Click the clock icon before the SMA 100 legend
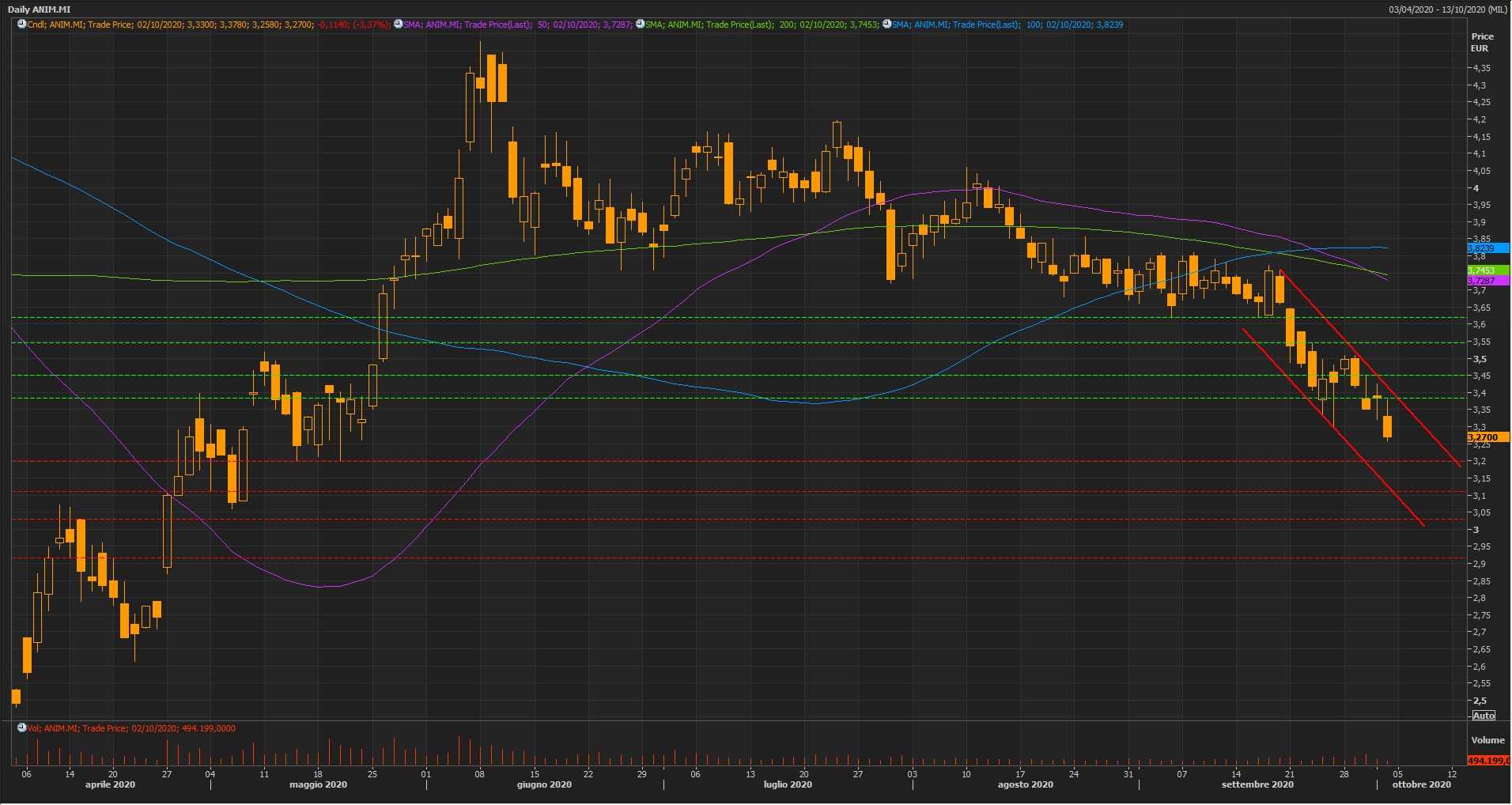This screenshot has width=1512, height=805. [x=886, y=25]
